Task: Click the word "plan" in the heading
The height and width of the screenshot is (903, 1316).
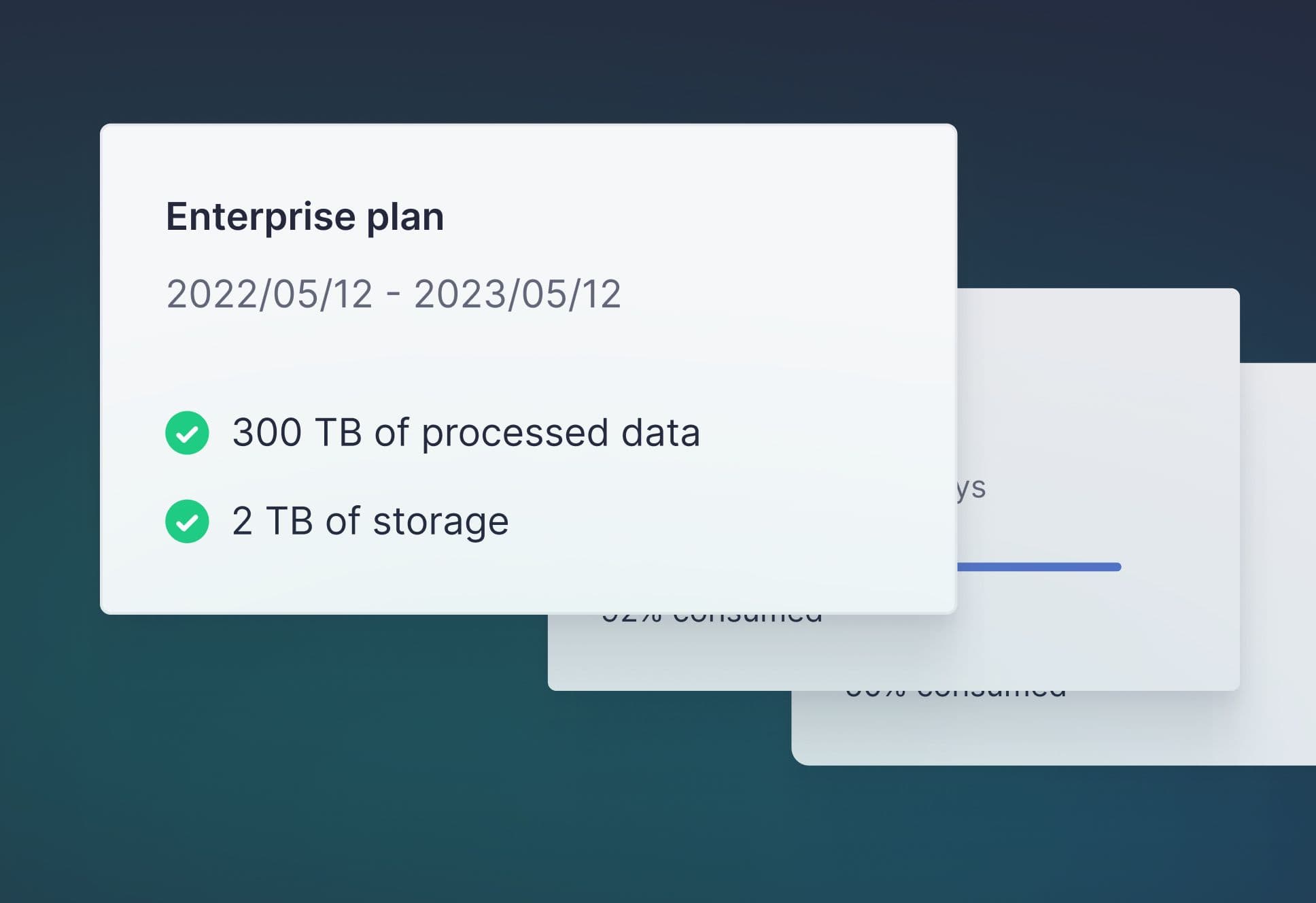Action: (405, 217)
